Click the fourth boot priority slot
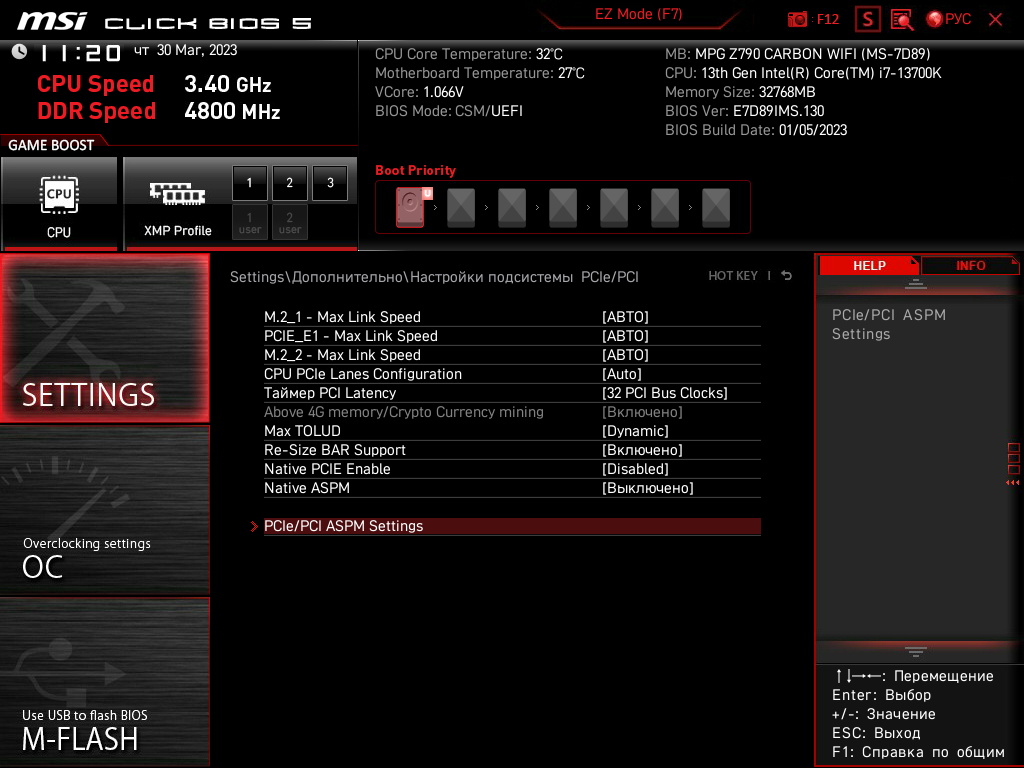Image resolution: width=1024 pixels, height=768 pixels. [x=563, y=208]
